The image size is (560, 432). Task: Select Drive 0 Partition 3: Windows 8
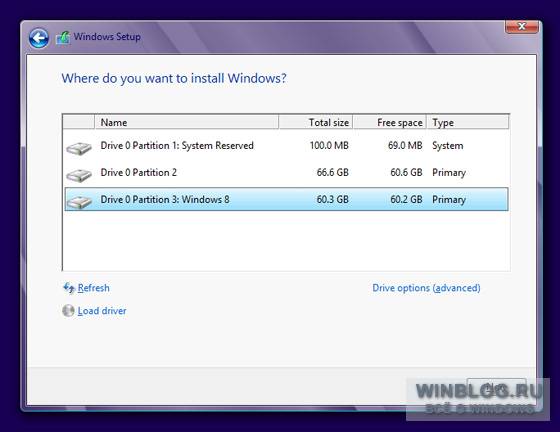pyautogui.click(x=286, y=199)
